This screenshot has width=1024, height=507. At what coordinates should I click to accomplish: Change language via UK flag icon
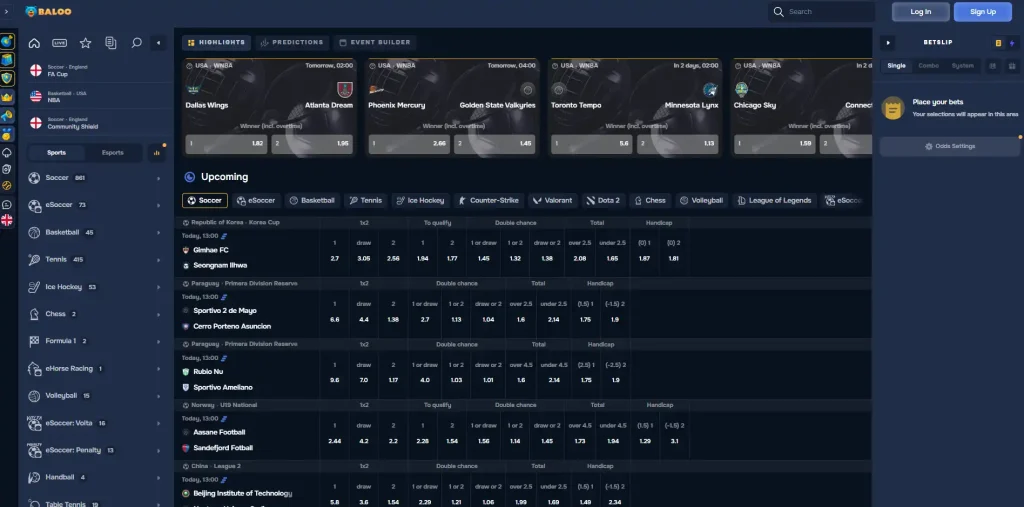tap(7, 220)
